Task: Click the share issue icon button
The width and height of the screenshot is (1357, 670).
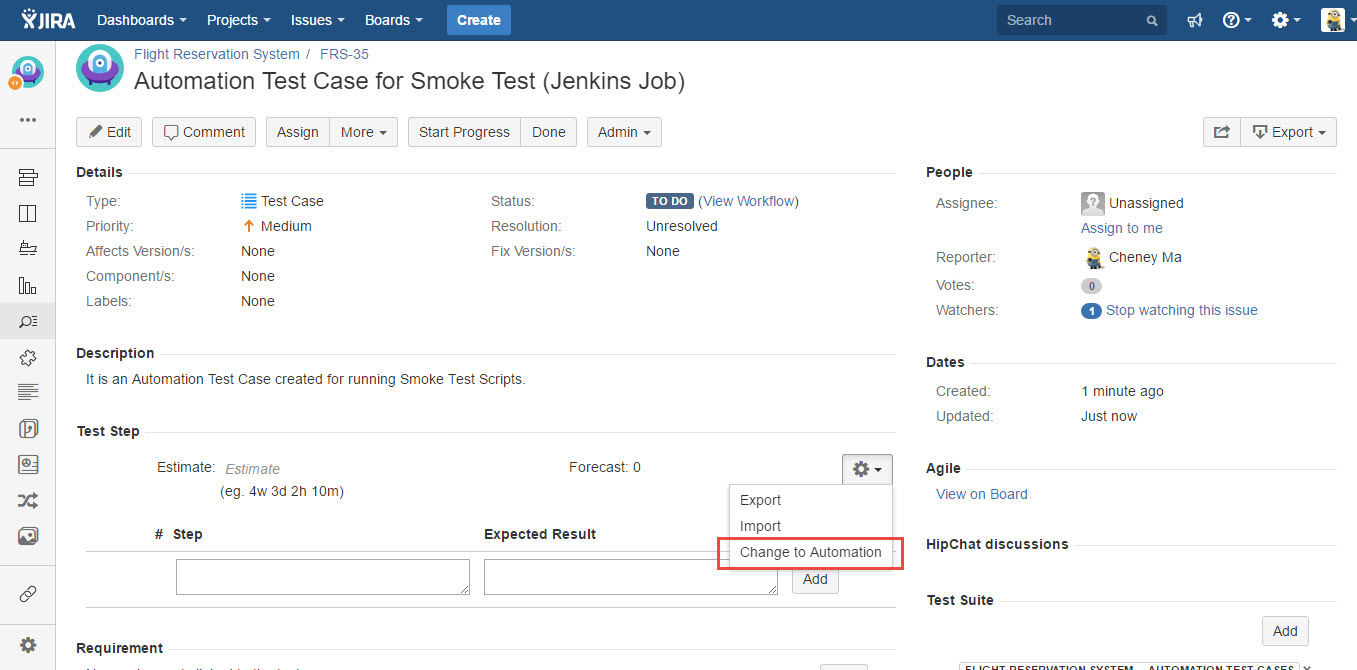Action: (x=1221, y=132)
